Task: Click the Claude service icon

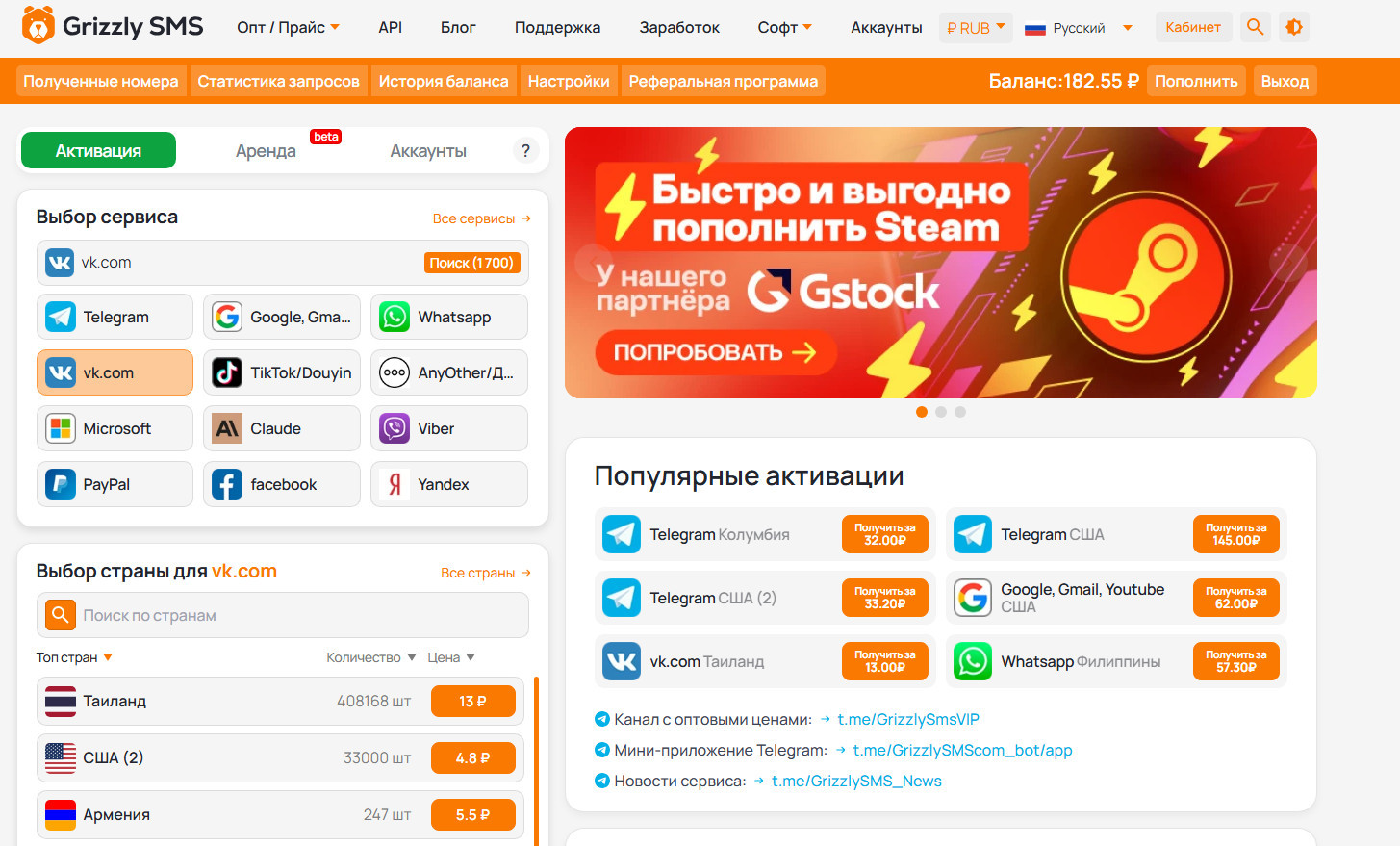Action: pos(227,428)
